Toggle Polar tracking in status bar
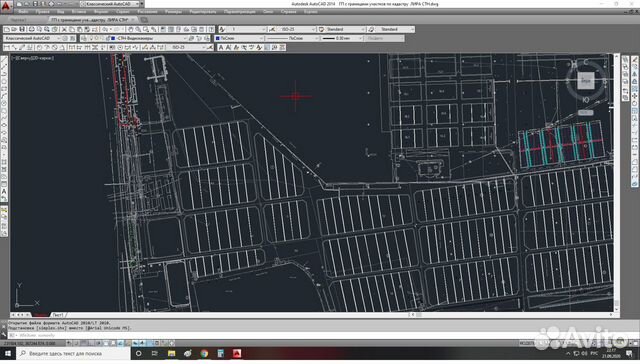This screenshot has height=364, width=640. click(x=98, y=343)
